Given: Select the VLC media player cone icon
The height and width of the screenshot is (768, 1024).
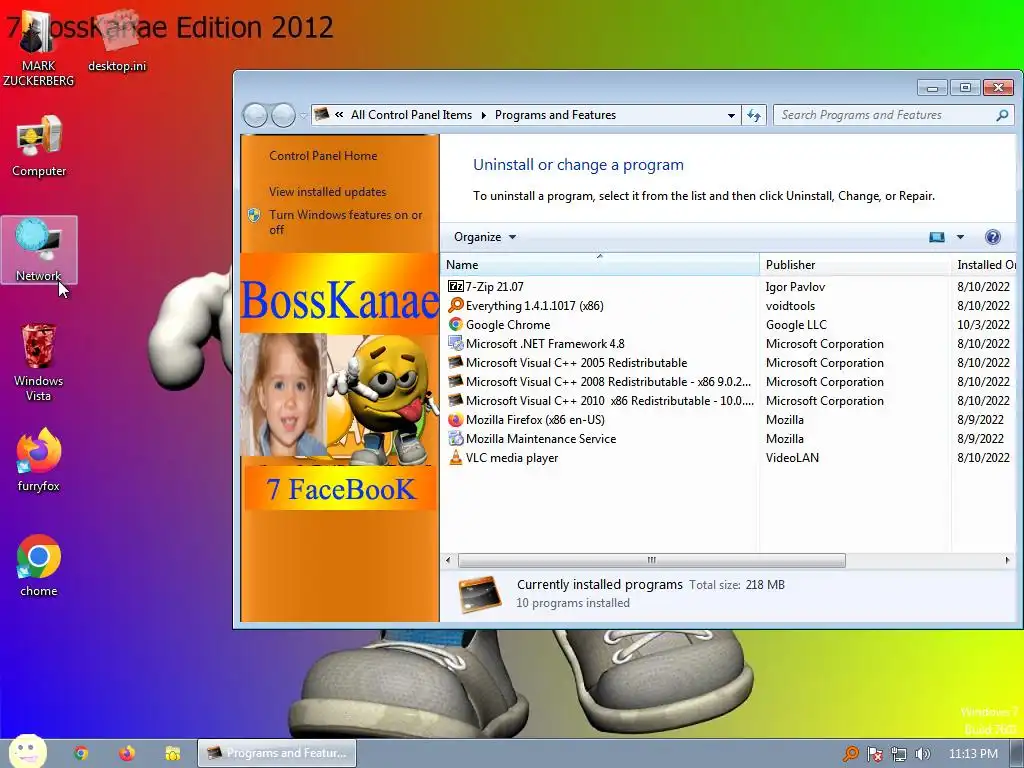Looking at the screenshot, I should [455, 458].
